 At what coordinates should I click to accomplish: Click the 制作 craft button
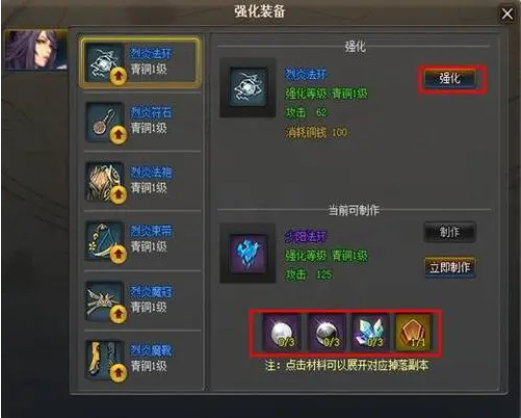[x=450, y=232]
